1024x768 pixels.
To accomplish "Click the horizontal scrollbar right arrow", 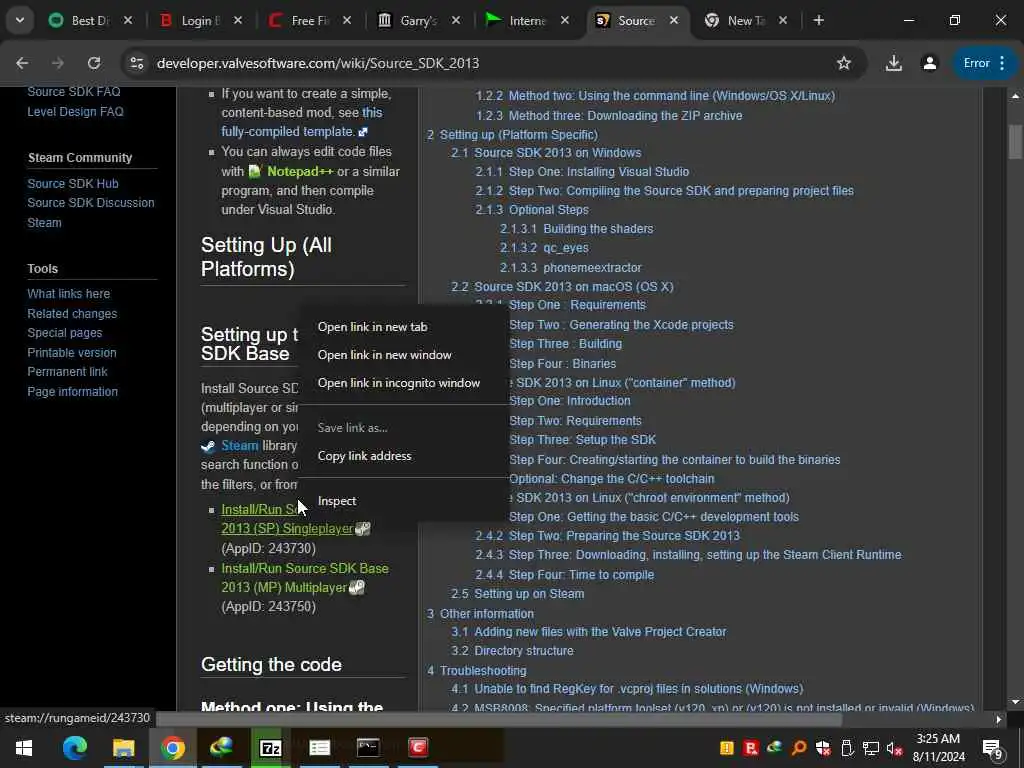I will (998, 720).
